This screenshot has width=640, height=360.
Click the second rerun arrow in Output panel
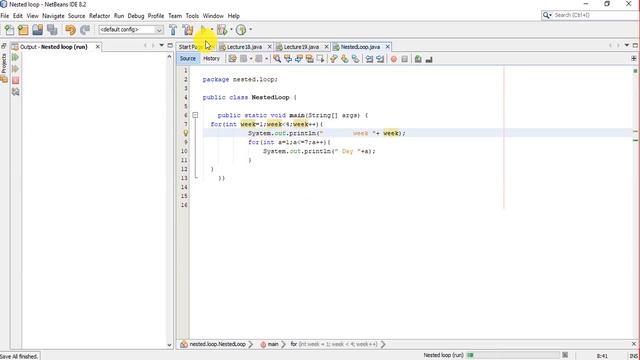click(16, 69)
